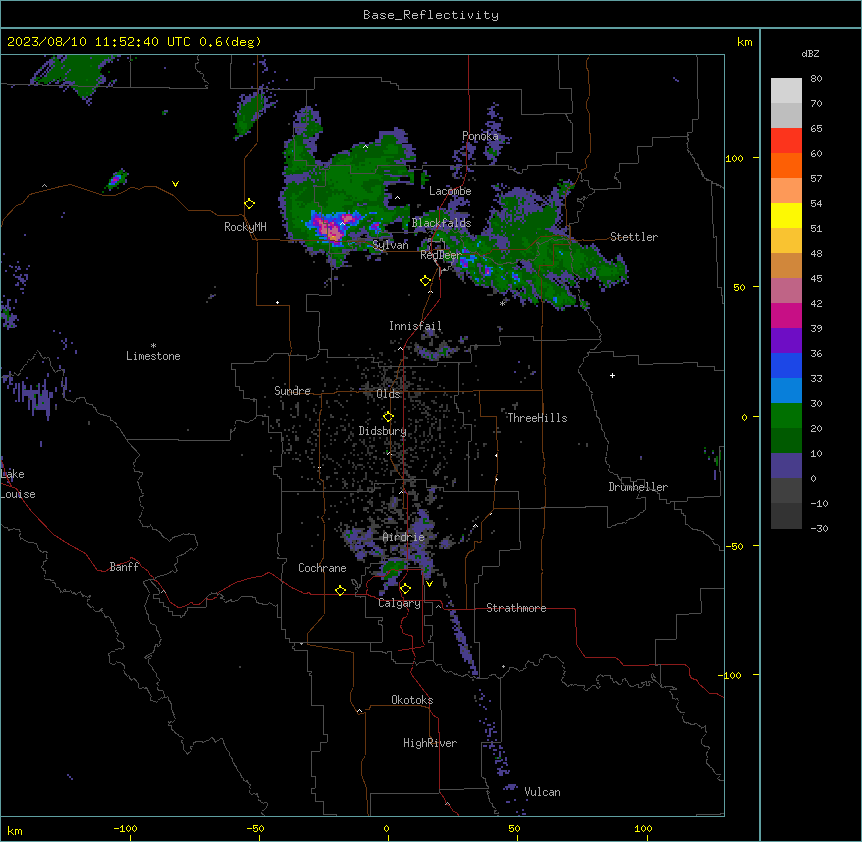Click the Olds label

[388, 394]
